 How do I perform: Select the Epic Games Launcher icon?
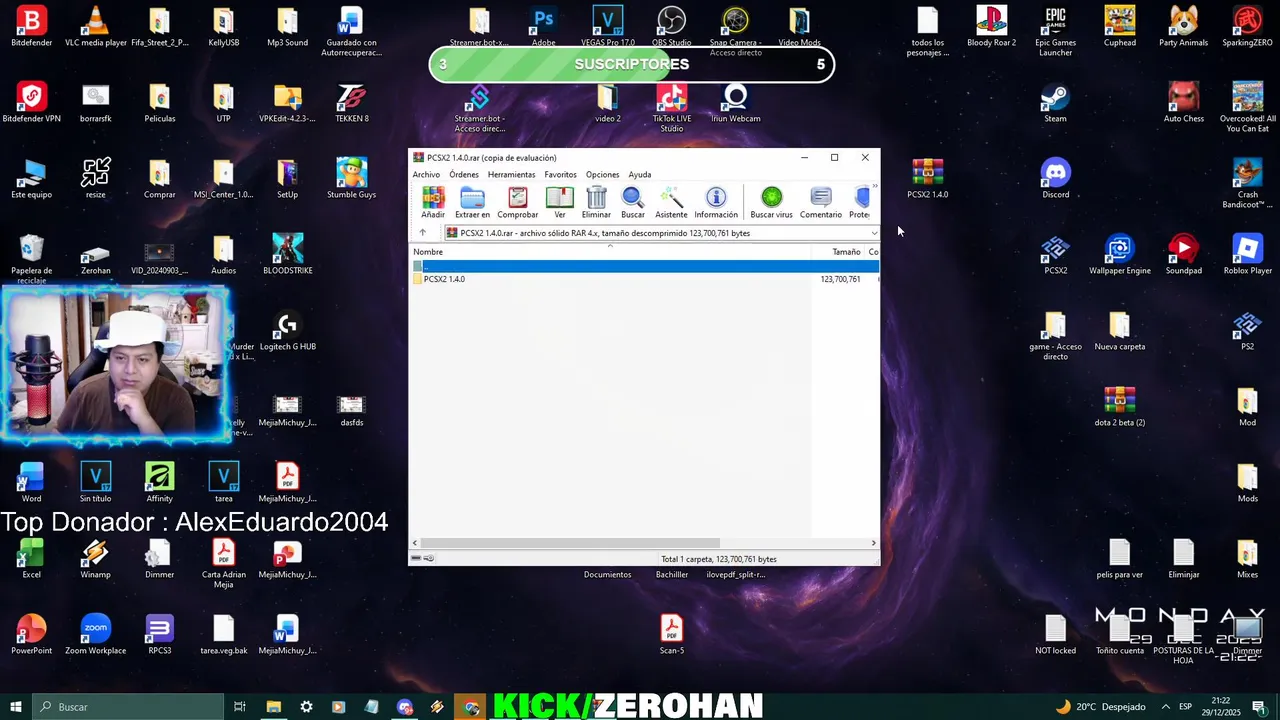point(1055,31)
